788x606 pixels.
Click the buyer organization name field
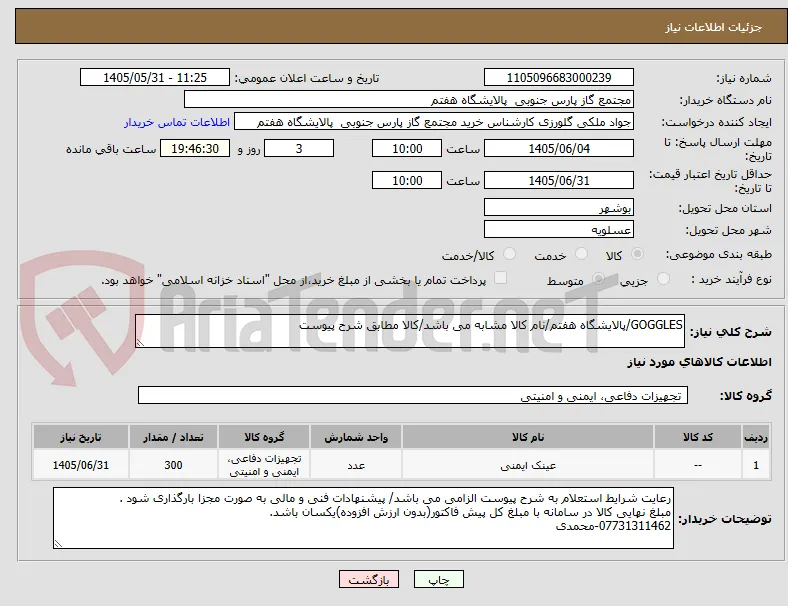(x=409, y=99)
